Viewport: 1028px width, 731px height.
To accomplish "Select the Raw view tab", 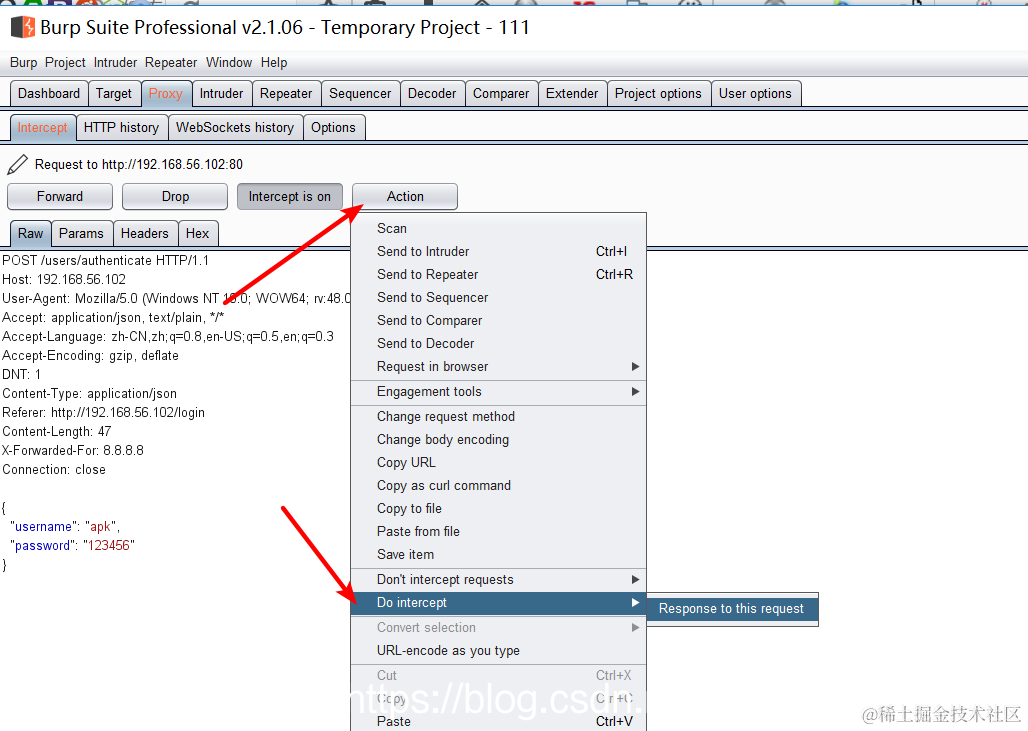I will [30, 233].
